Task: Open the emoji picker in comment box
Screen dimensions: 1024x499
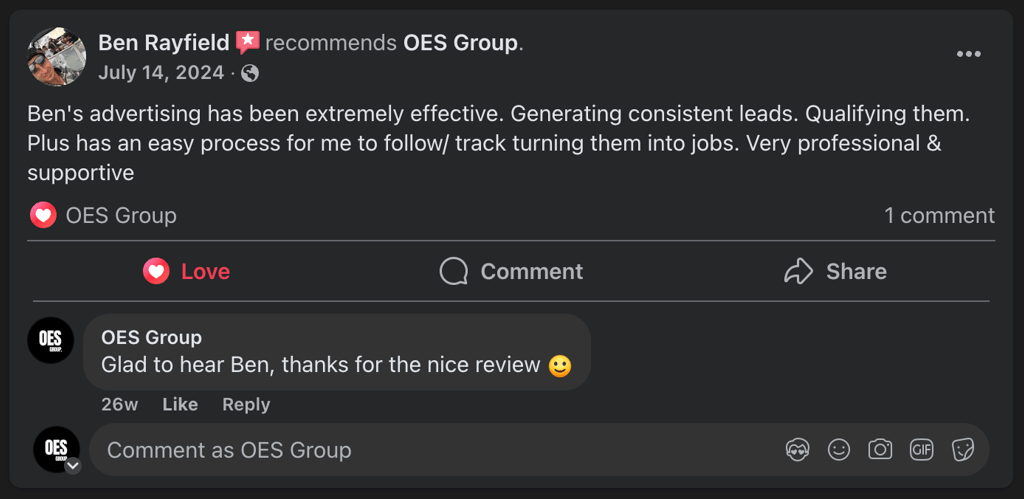Action: coord(839,450)
